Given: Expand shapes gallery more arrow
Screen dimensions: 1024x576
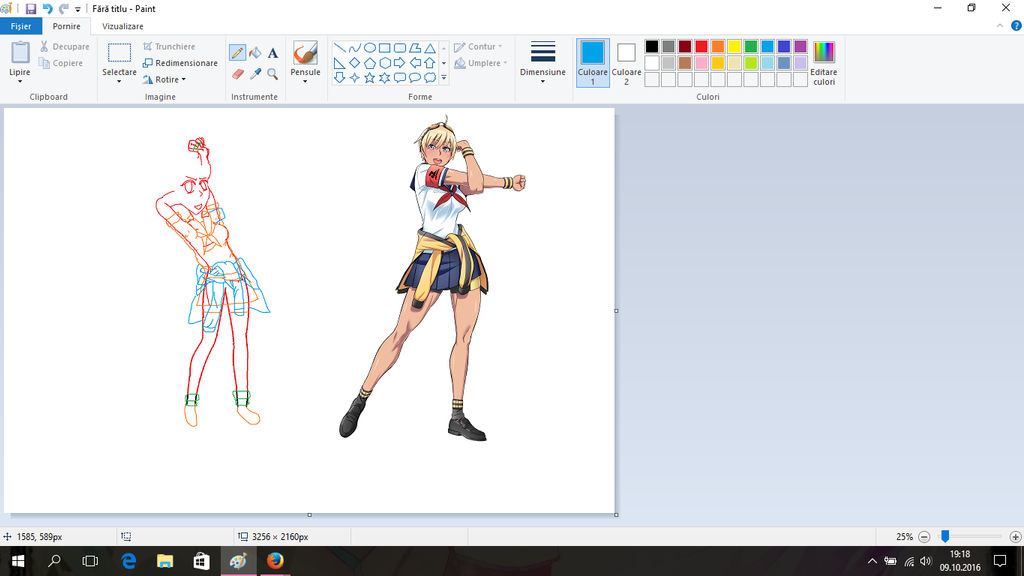Looking at the screenshot, I should pos(444,78).
